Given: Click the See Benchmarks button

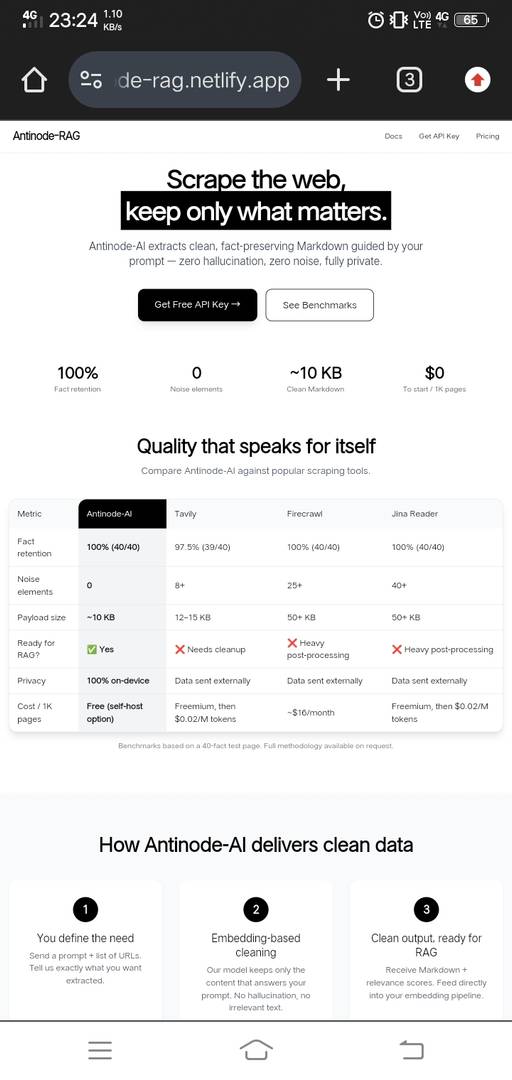Looking at the screenshot, I should (x=320, y=304).
